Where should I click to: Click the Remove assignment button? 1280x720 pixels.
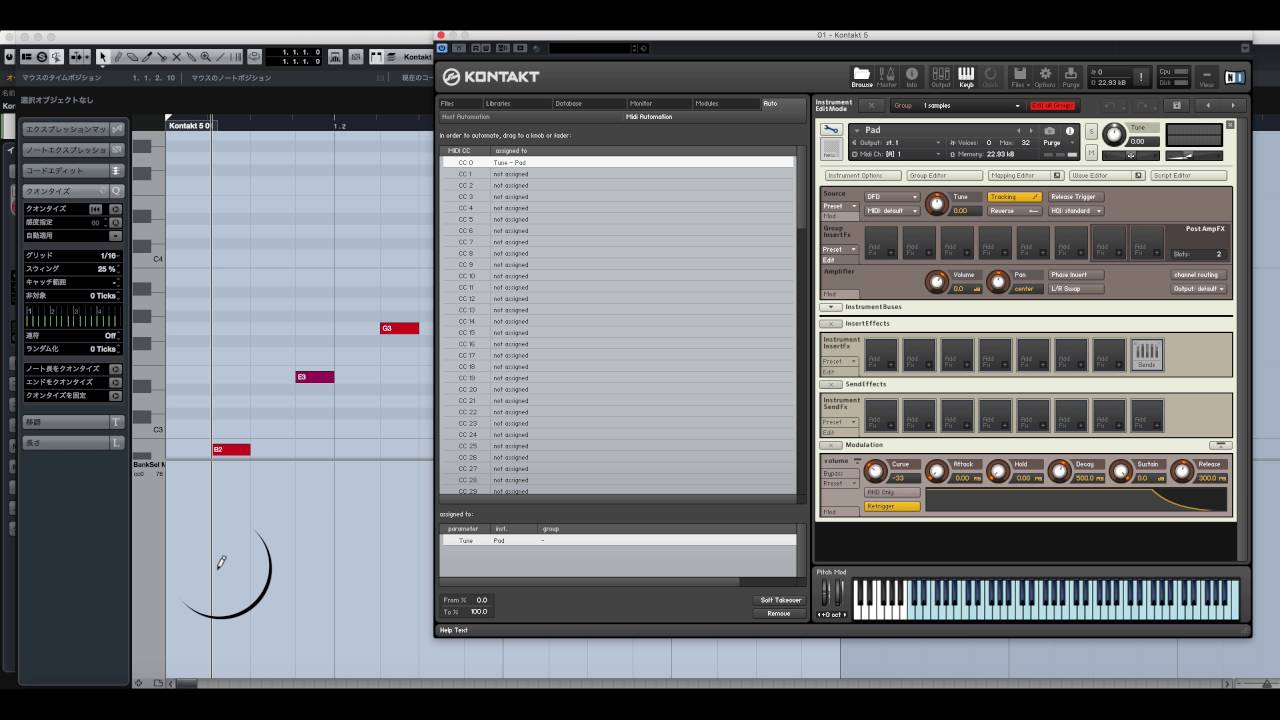pyautogui.click(x=779, y=613)
